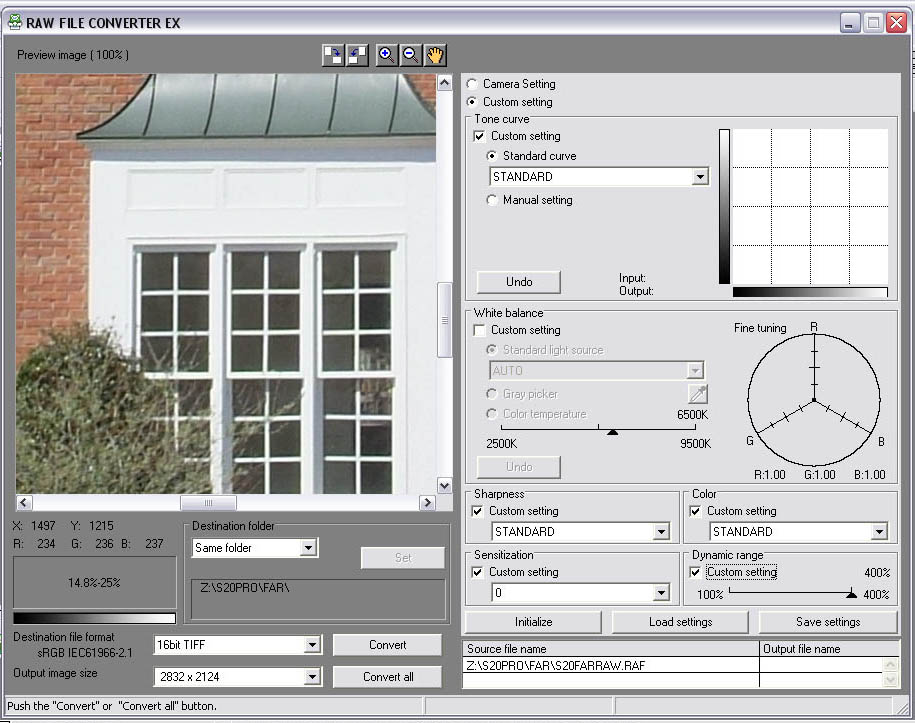Enable White balance Custom setting checkbox

coord(480,330)
